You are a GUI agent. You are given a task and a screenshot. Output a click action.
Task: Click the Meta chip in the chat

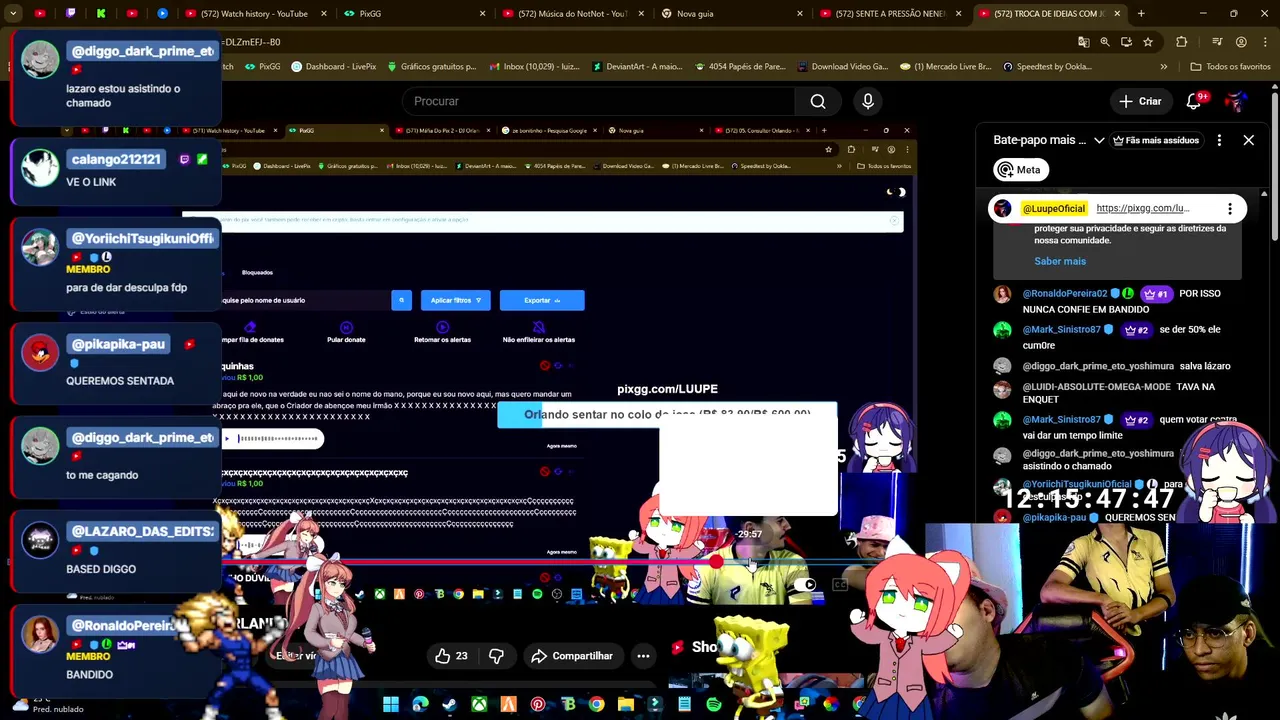click(x=1020, y=170)
